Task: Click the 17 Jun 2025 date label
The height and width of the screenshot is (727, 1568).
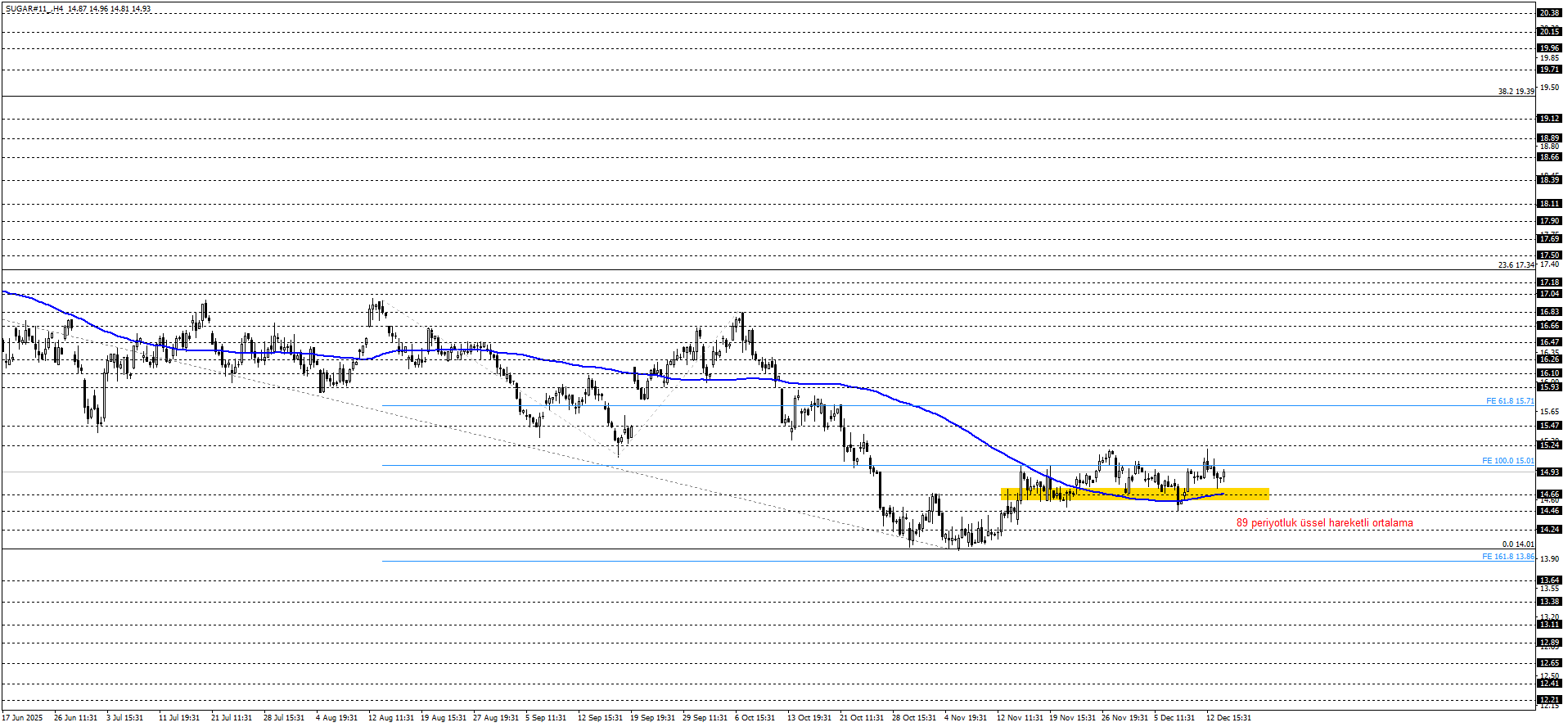Action: (22, 718)
